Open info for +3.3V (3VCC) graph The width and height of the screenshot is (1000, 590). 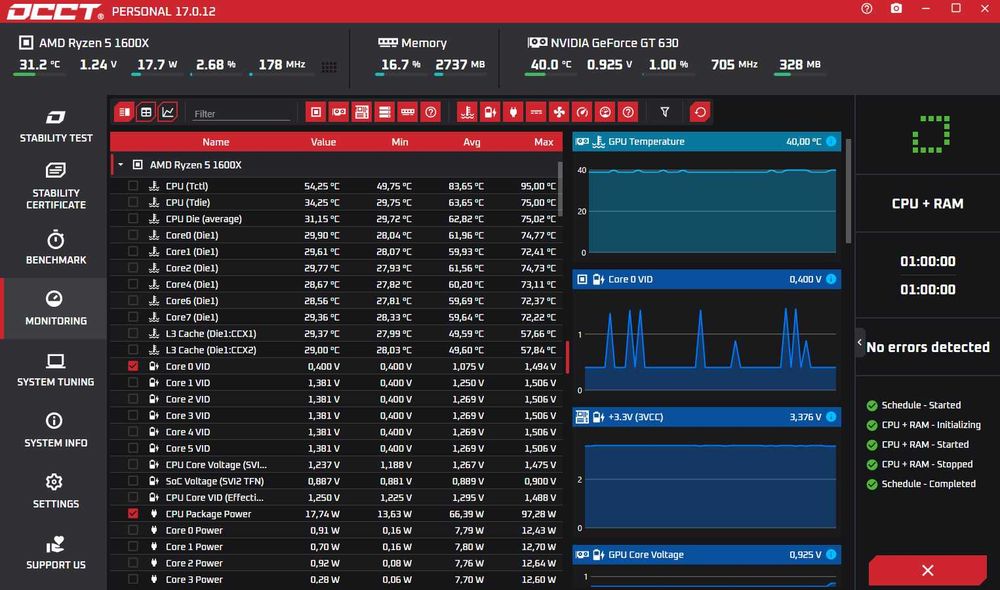tap(831, 417)
